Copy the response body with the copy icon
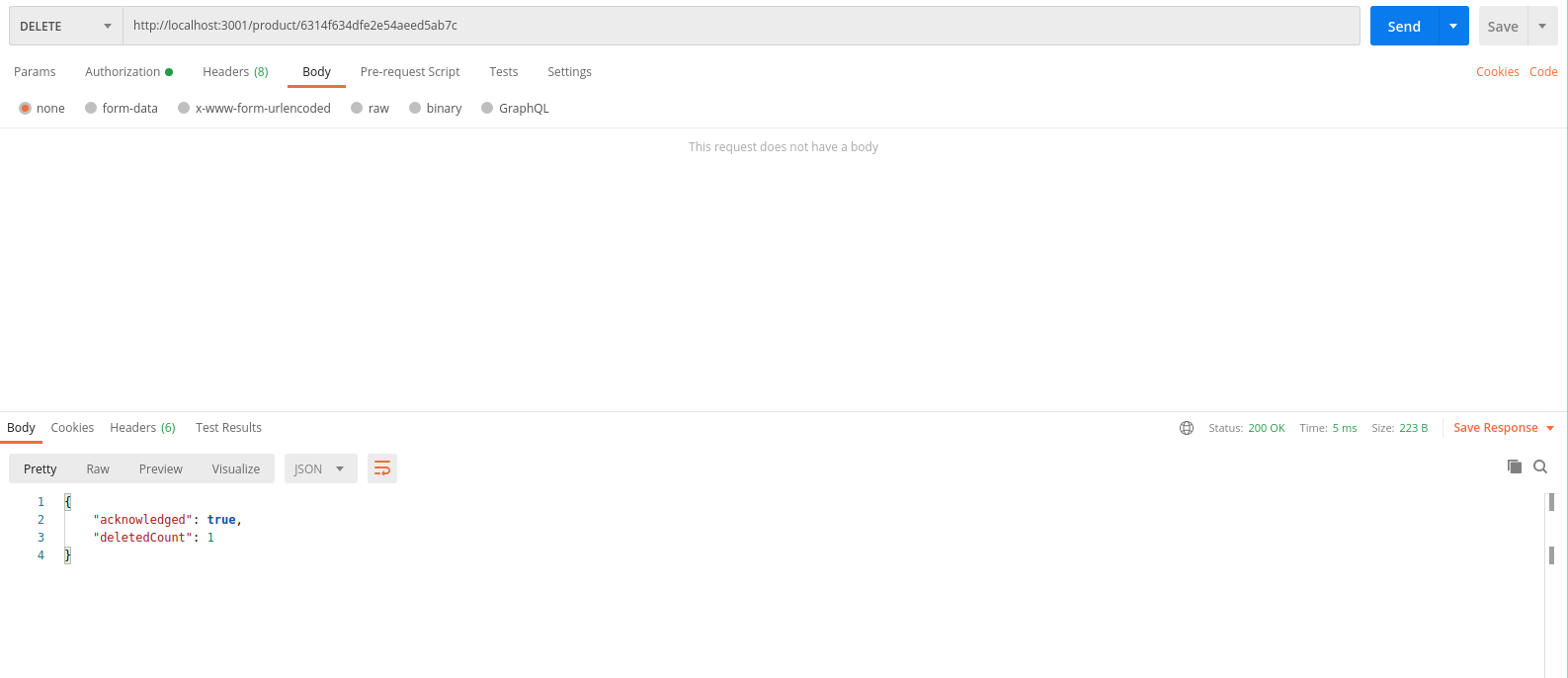1568x678 pixels. [x=1514, y=466]
